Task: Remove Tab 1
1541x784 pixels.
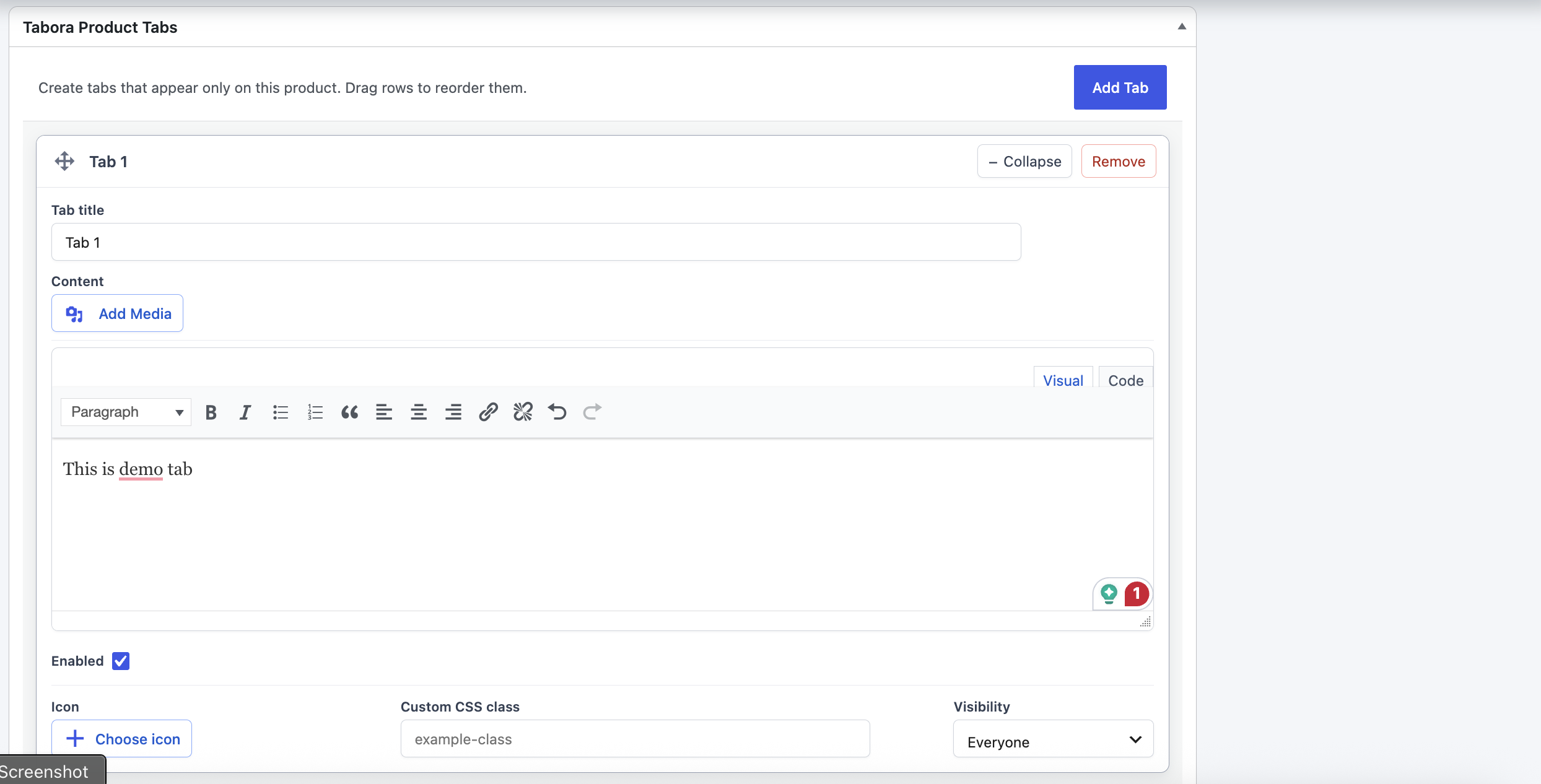Action: tap(1119, 161)
